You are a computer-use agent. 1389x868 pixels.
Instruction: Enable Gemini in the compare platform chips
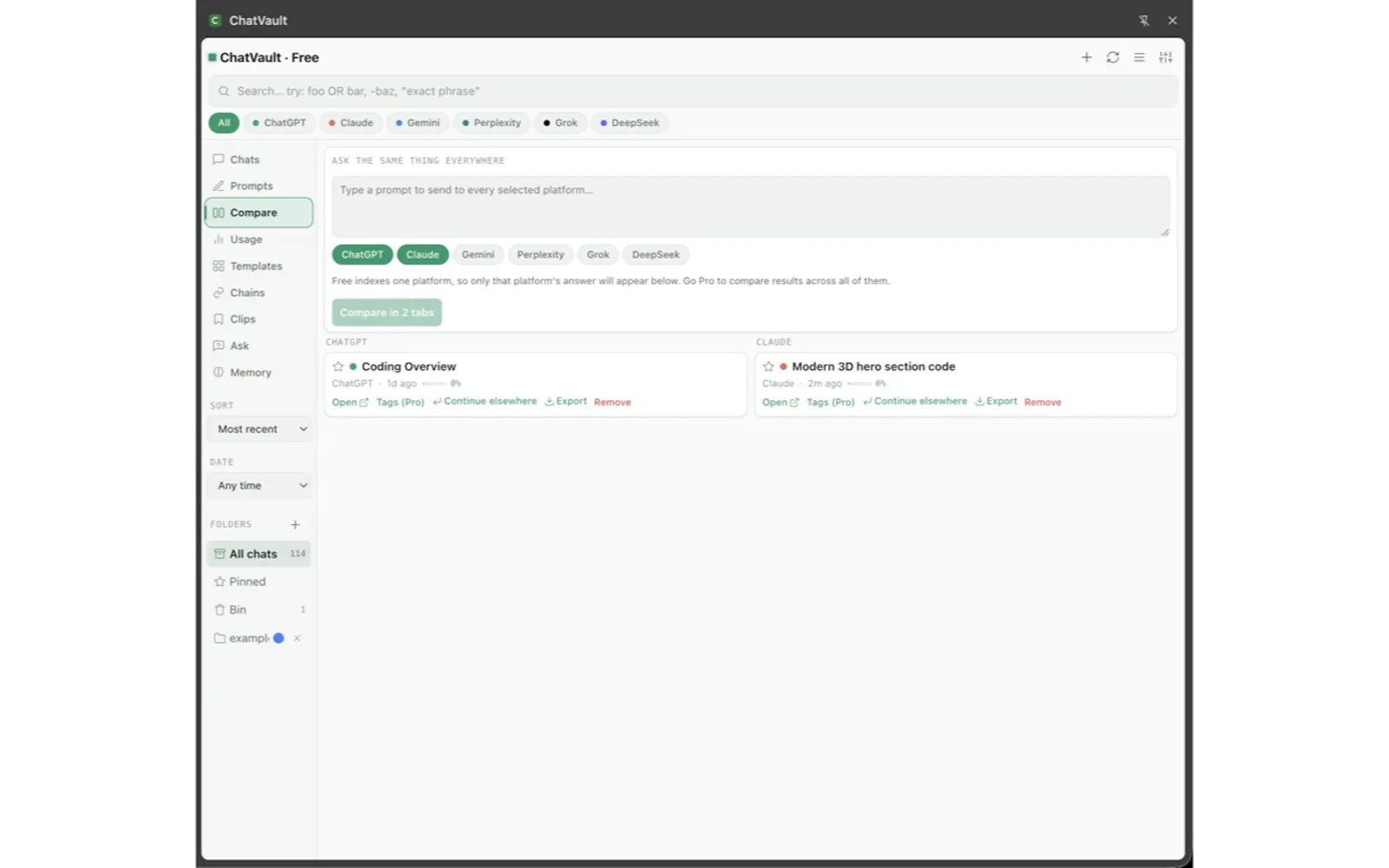[x=478, y=254]
